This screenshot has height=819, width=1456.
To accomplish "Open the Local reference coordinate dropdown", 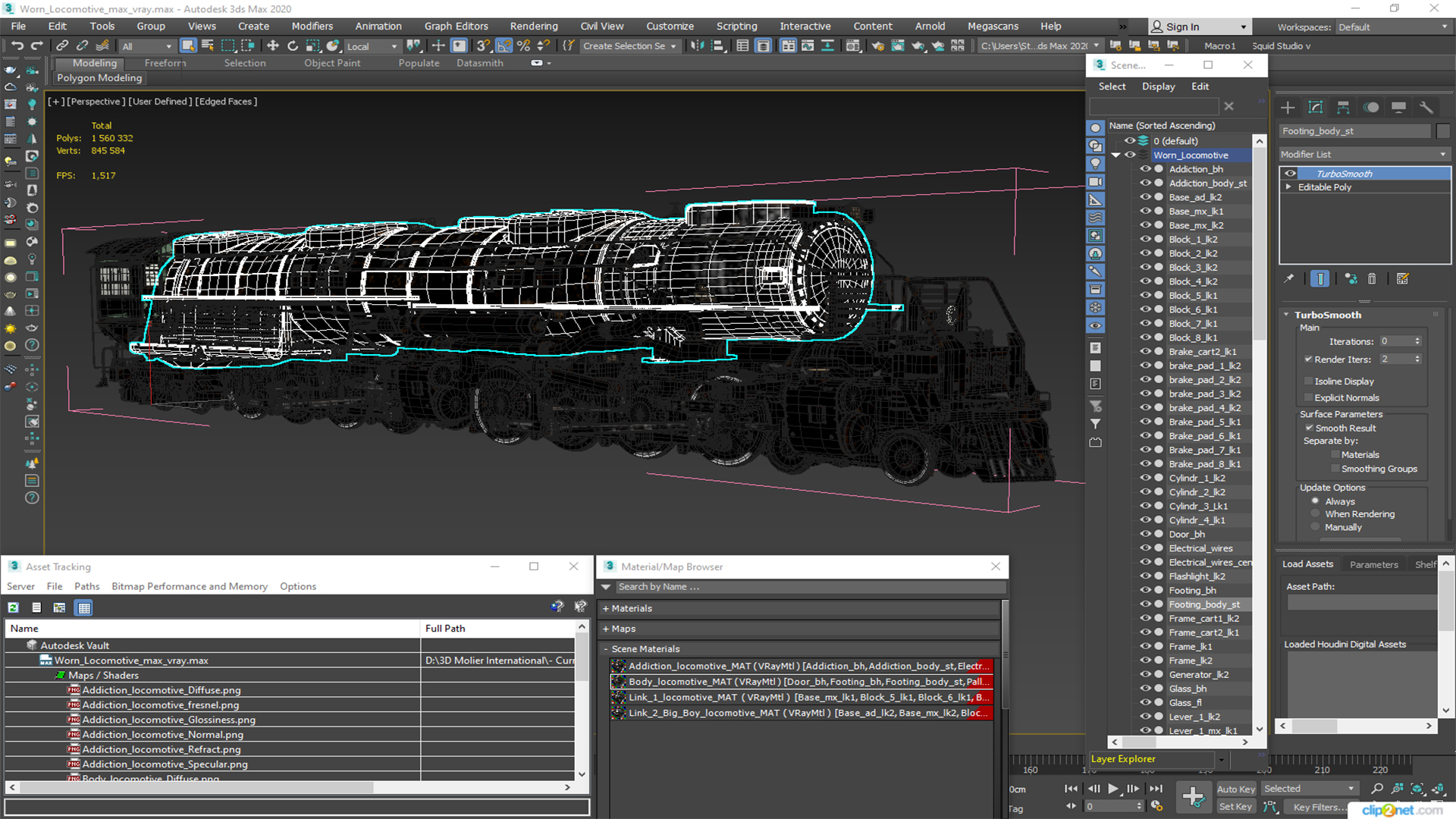I will (x=372, y=46).
